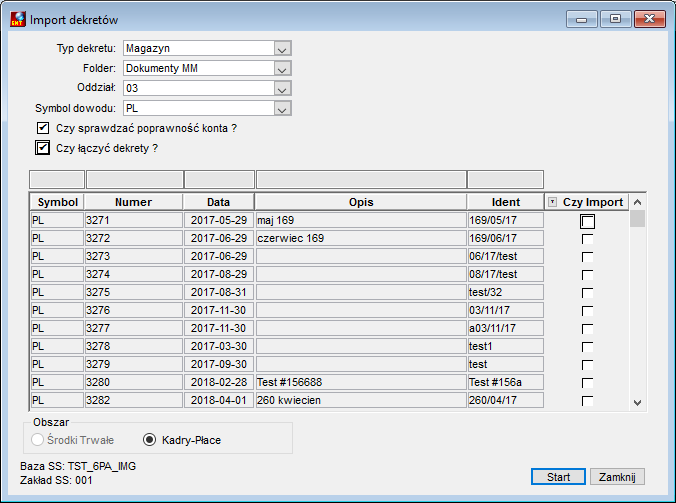Select the 3282 number cell
The width and height of the screenshot is (676, 503).
pos(134,400)
